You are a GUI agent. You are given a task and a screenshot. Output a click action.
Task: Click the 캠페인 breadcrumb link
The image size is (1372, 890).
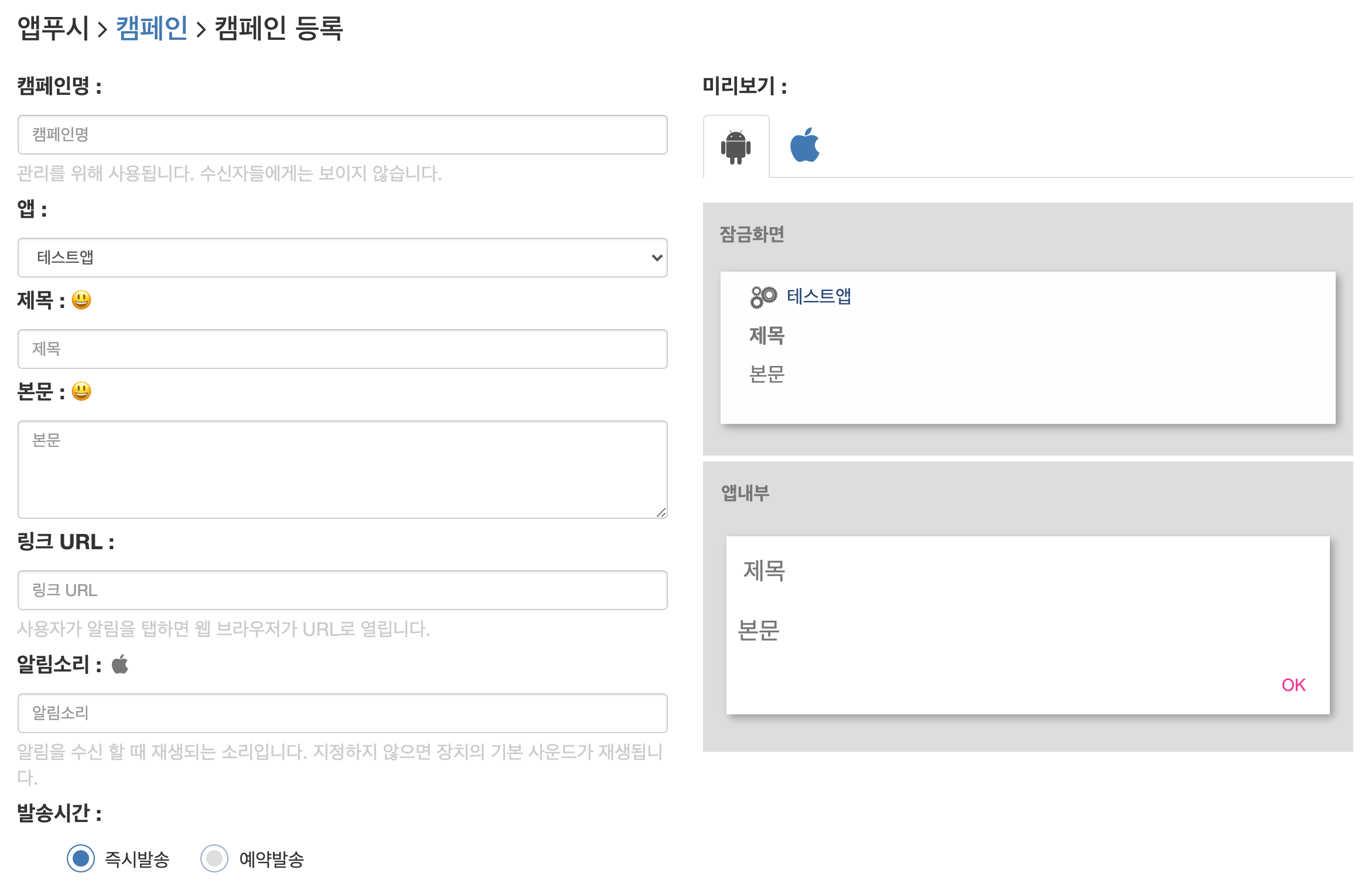[x=152, y=28]
